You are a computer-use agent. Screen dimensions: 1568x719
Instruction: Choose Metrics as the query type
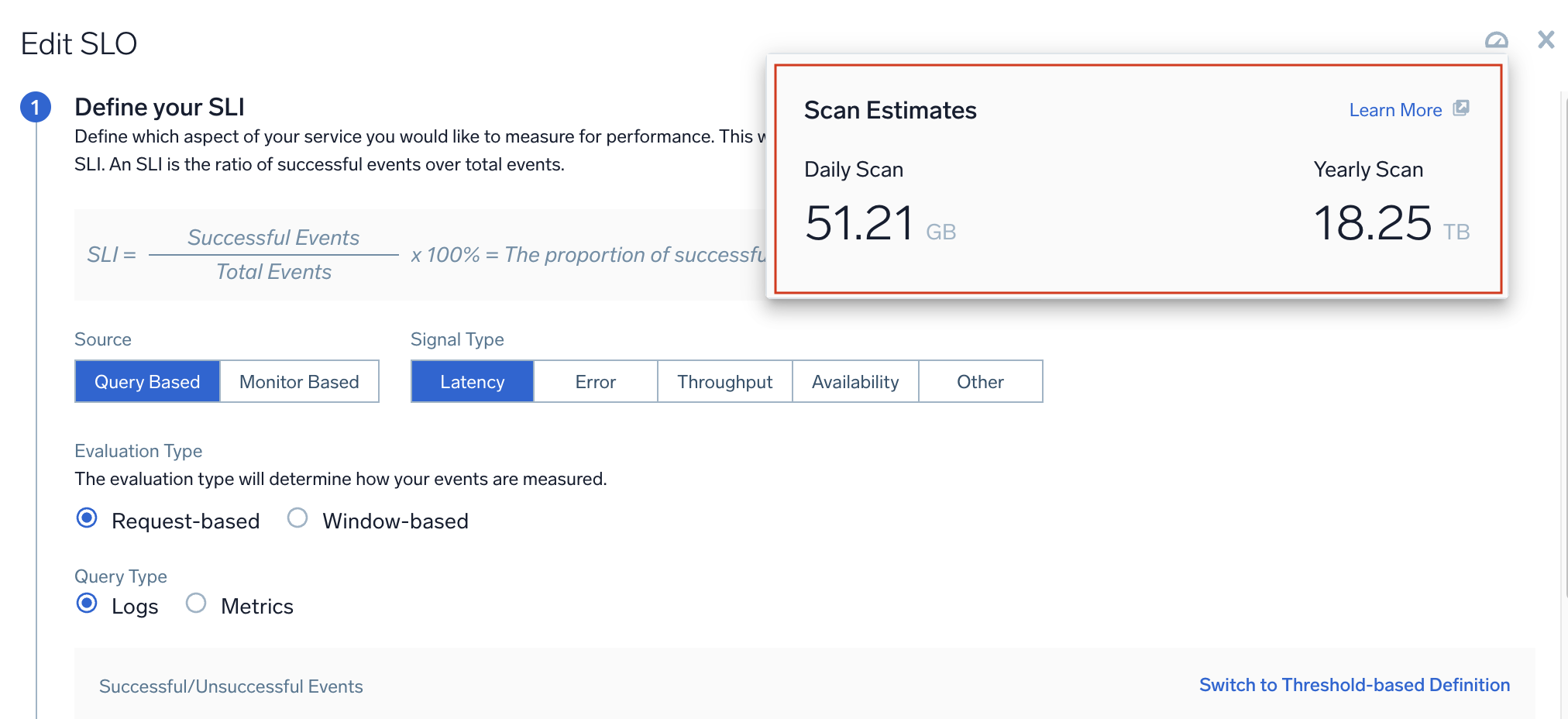[x=195, y=604]
